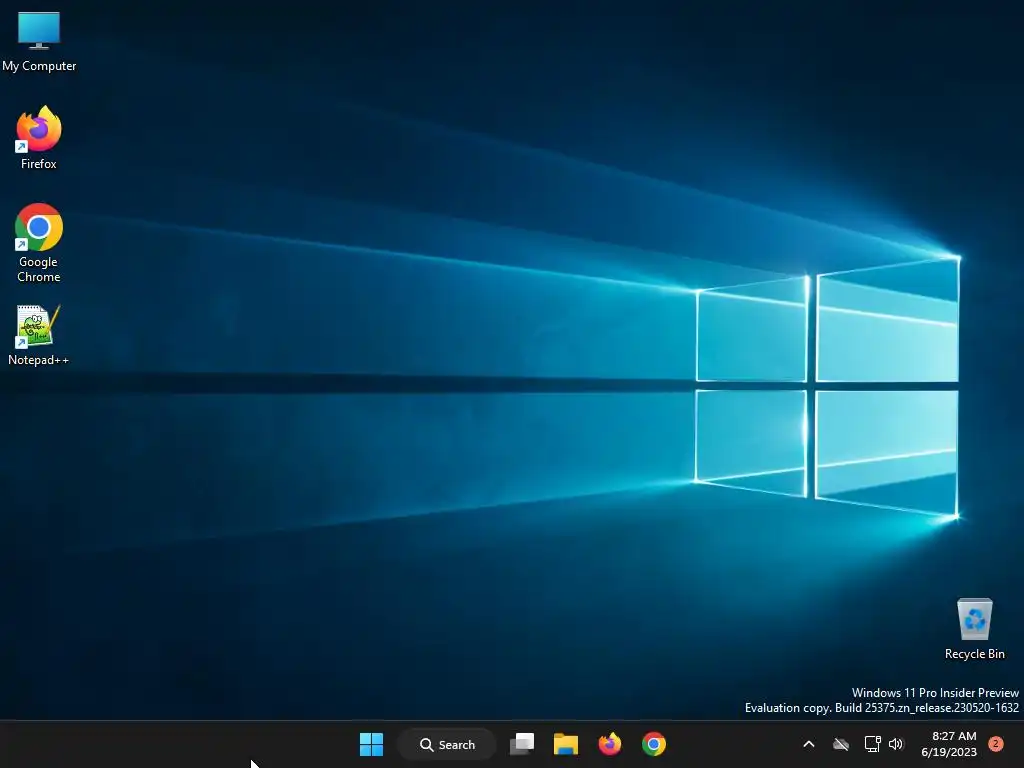Open the volume speaker tray icon
1024x768 pixels.
tap(896, 744)
